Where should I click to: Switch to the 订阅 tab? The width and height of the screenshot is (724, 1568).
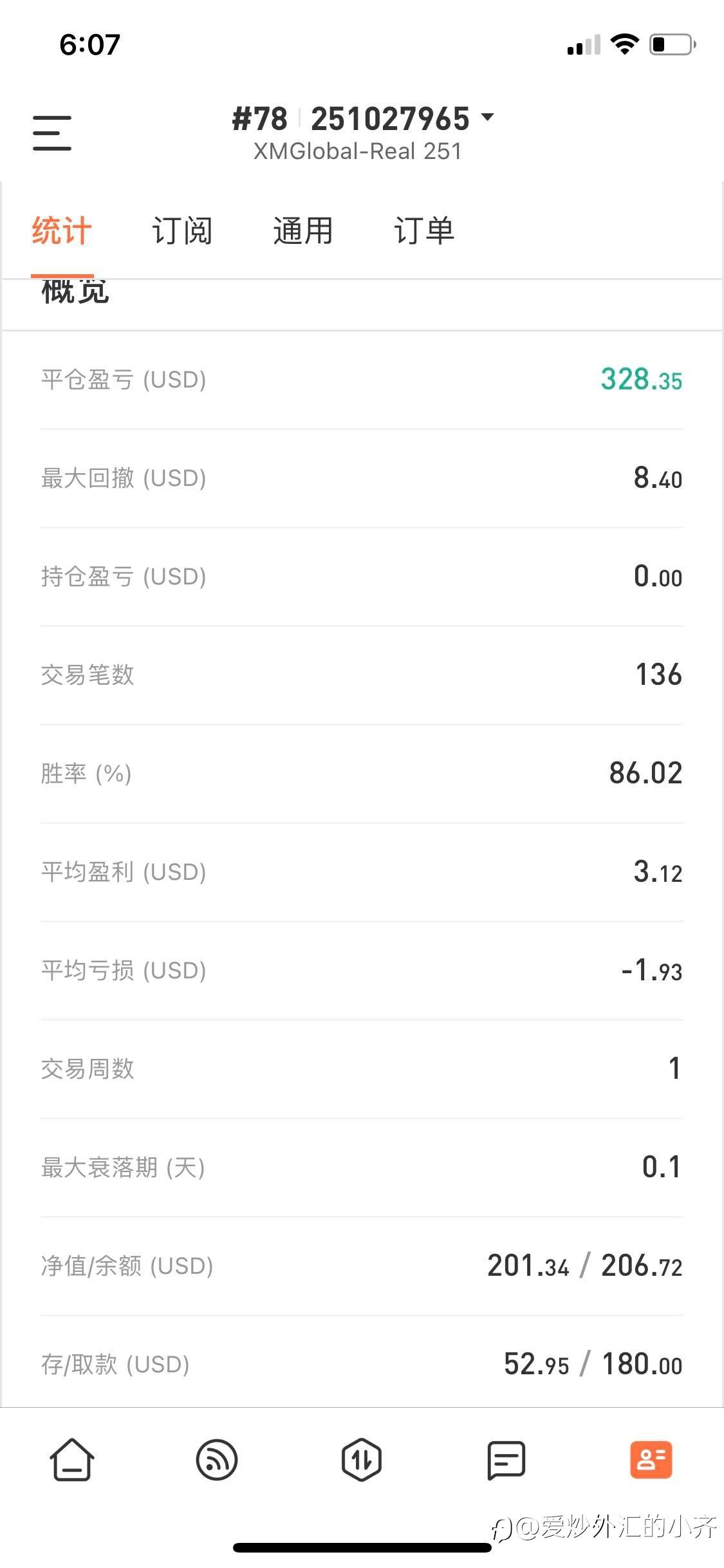point(182,230)
